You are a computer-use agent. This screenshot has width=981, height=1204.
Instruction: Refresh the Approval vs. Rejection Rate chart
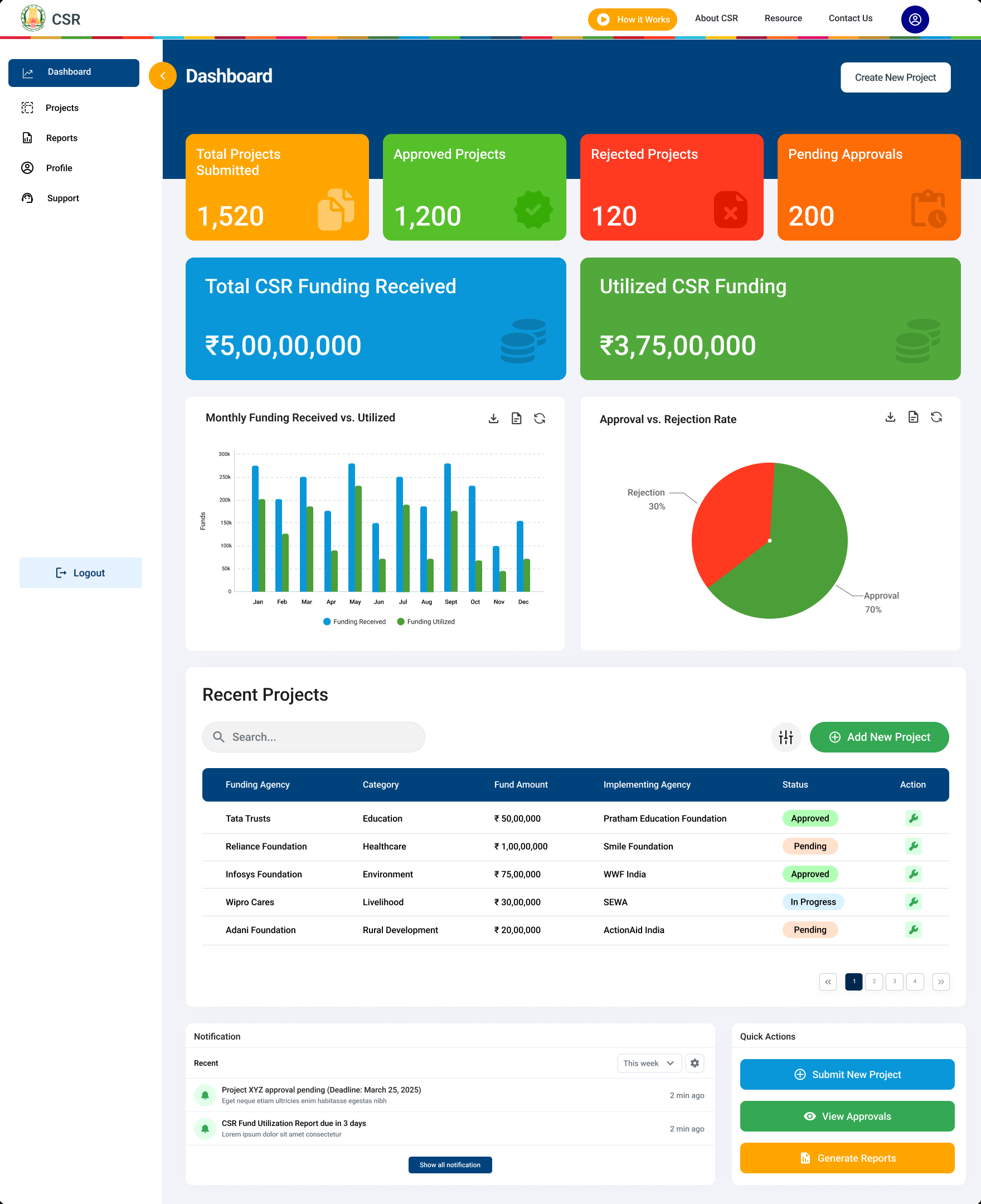[936, 417]
